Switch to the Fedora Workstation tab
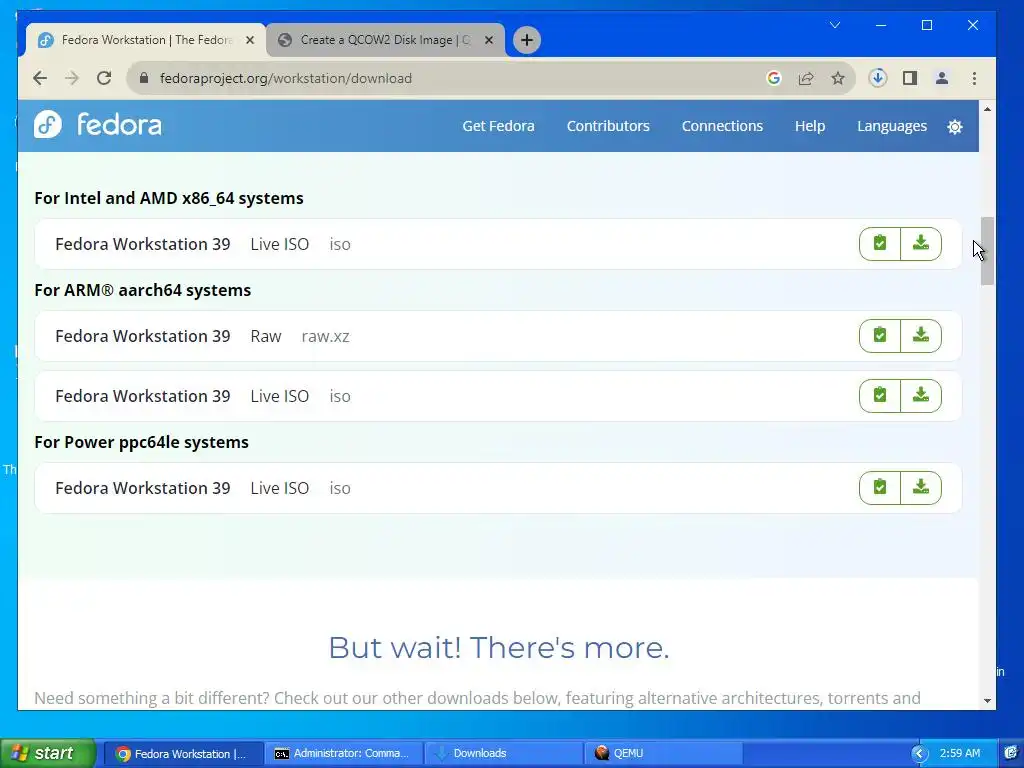Screen dimensions: 1024x768 pos(145,40)
